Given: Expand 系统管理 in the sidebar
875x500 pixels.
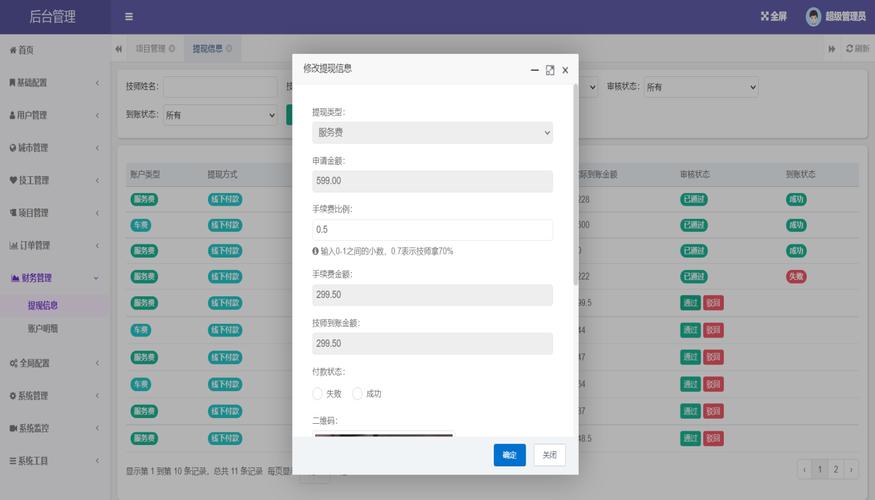Looking at the screenshot, I should (x=55, y=396).
